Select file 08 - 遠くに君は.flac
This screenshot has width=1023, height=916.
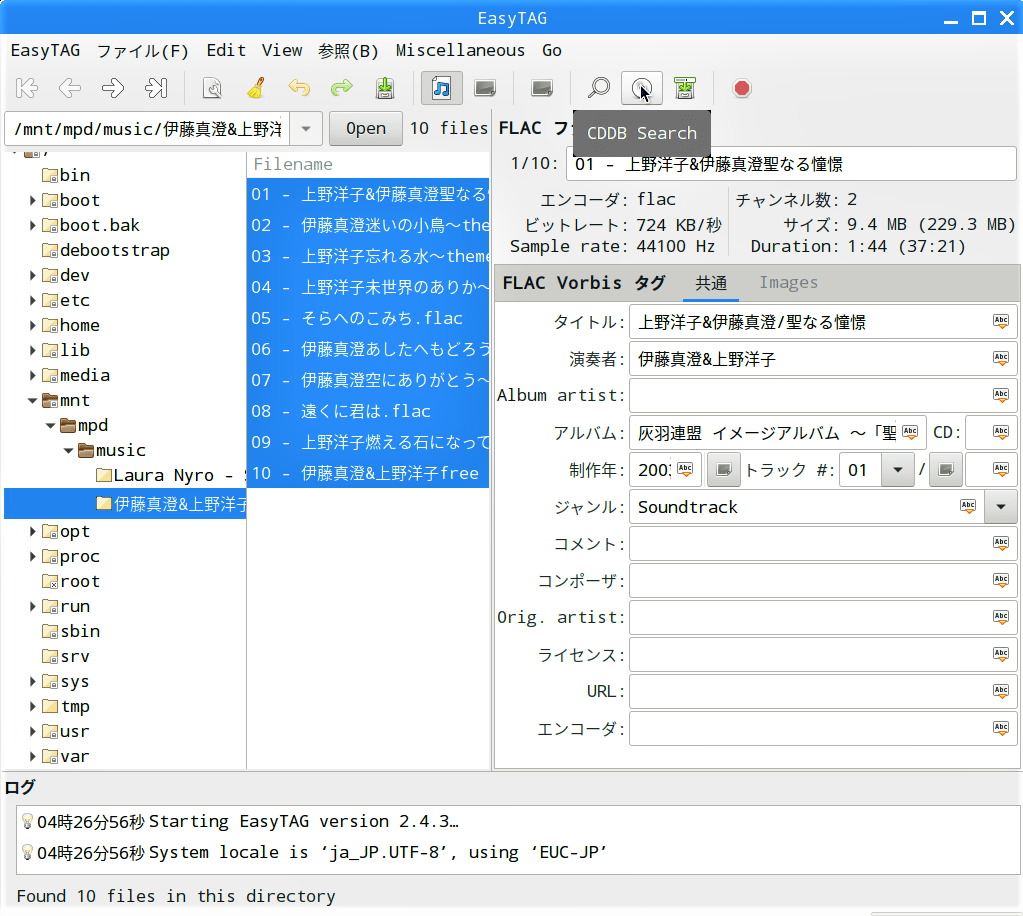tap(368, 411)
